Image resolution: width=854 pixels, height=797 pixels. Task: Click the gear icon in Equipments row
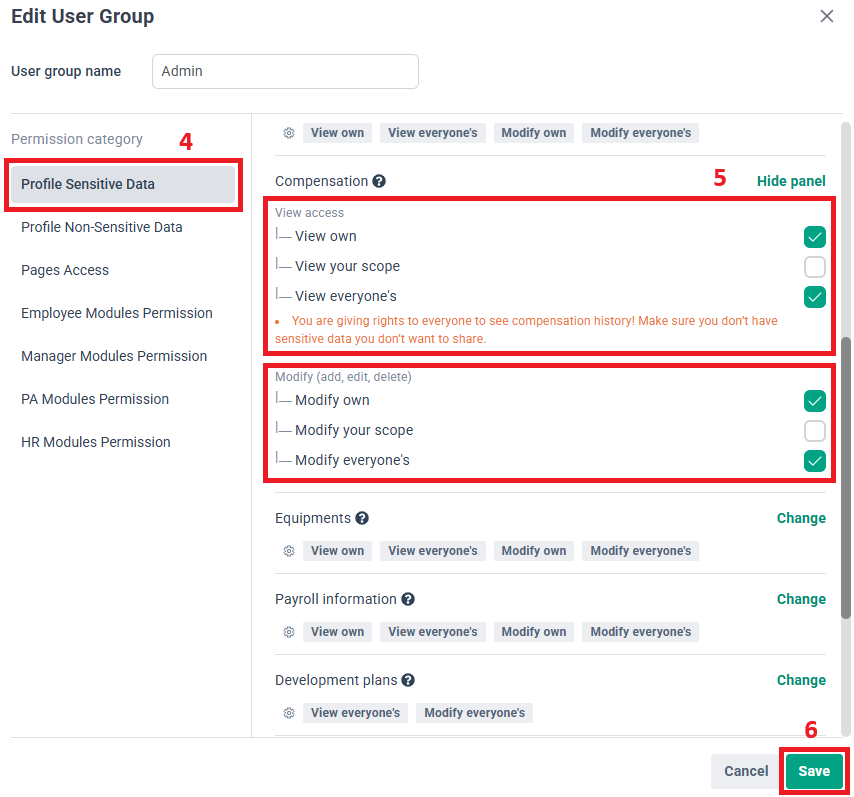tap(289, 551)
